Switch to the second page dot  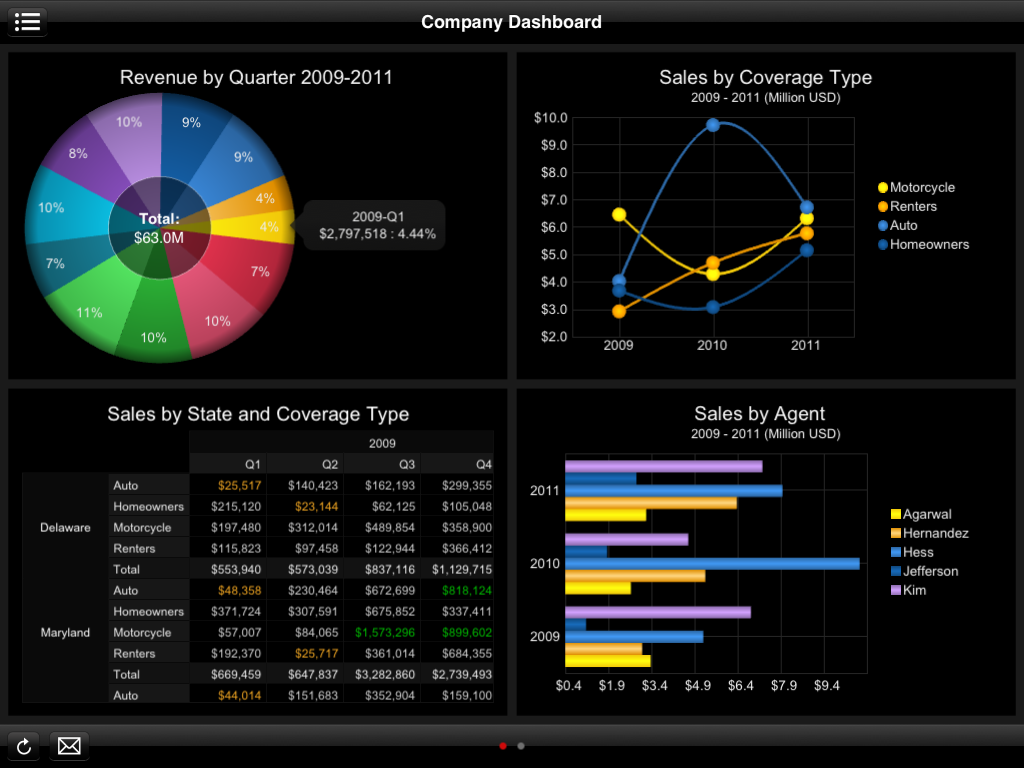[x=521, y=746]
